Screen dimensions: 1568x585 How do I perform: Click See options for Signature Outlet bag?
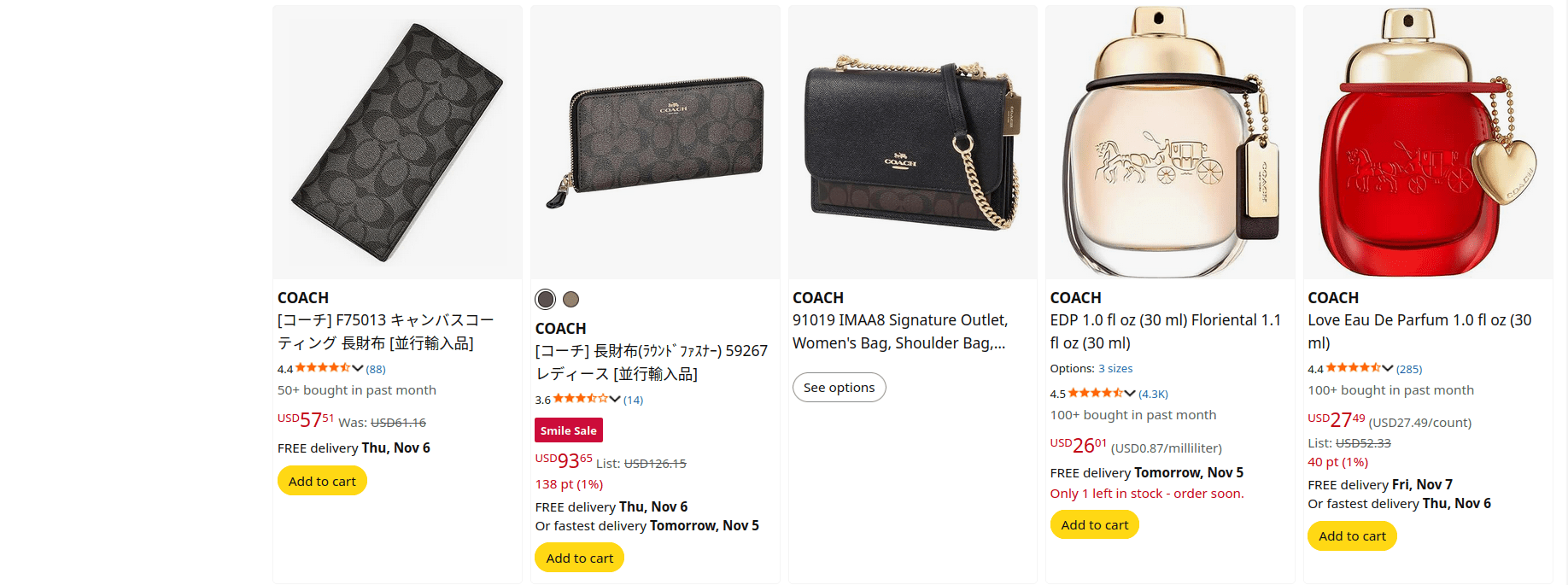tap(839, 387)
